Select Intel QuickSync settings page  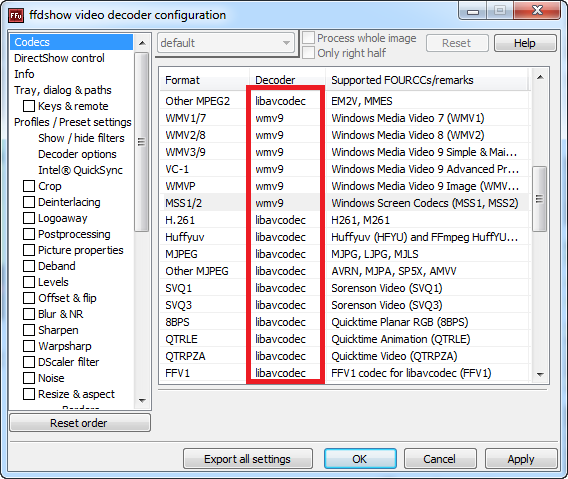80,170
